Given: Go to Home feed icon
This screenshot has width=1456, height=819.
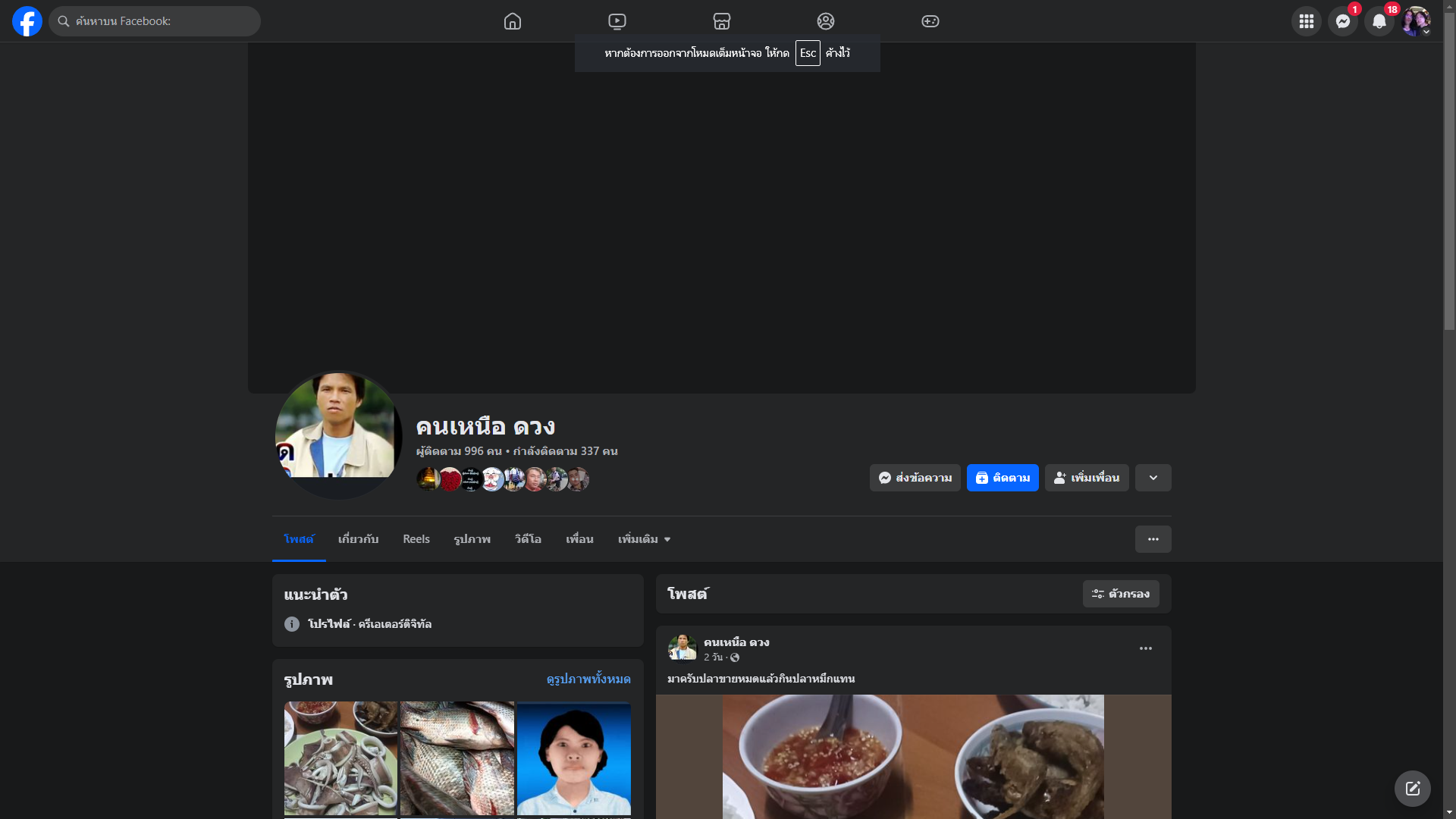Looking at the screenshot, I should click(x=513, y=21).
